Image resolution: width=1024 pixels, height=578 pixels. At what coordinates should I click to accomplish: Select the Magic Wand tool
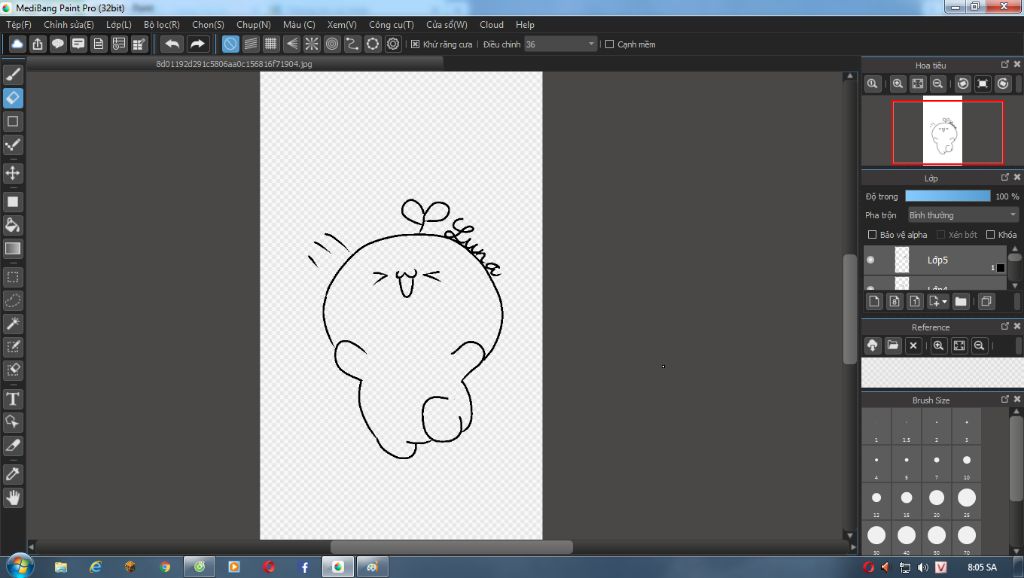12,323
